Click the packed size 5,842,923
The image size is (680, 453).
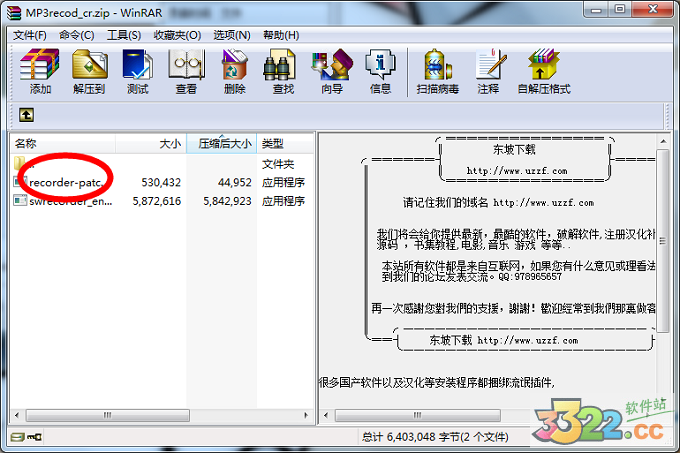[x=227, y=201]
